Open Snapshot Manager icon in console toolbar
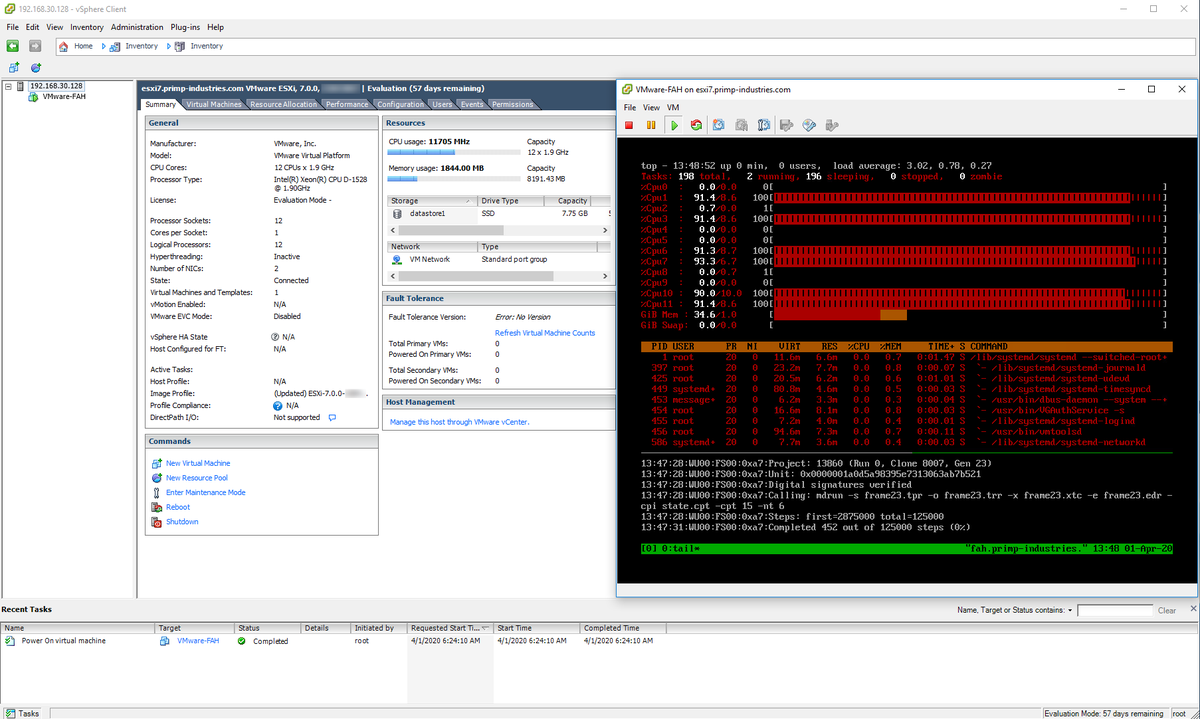The image size is (1200, 719). (x=764, y=125)
